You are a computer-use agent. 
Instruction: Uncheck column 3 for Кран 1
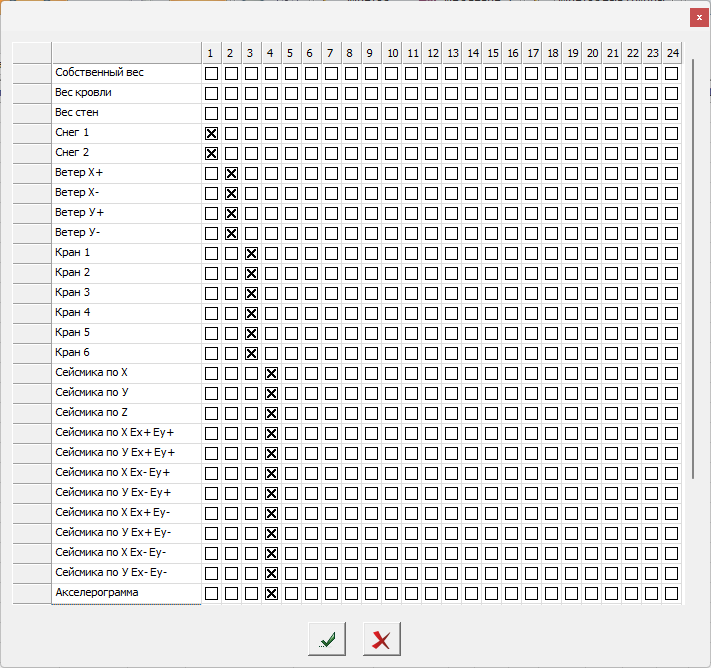pyautogui.click(x=251, y=253)
